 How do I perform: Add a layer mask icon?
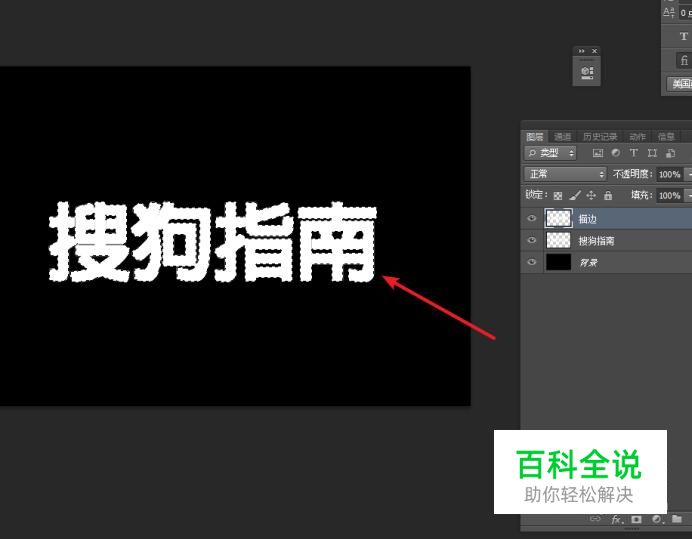click(636, 519)
